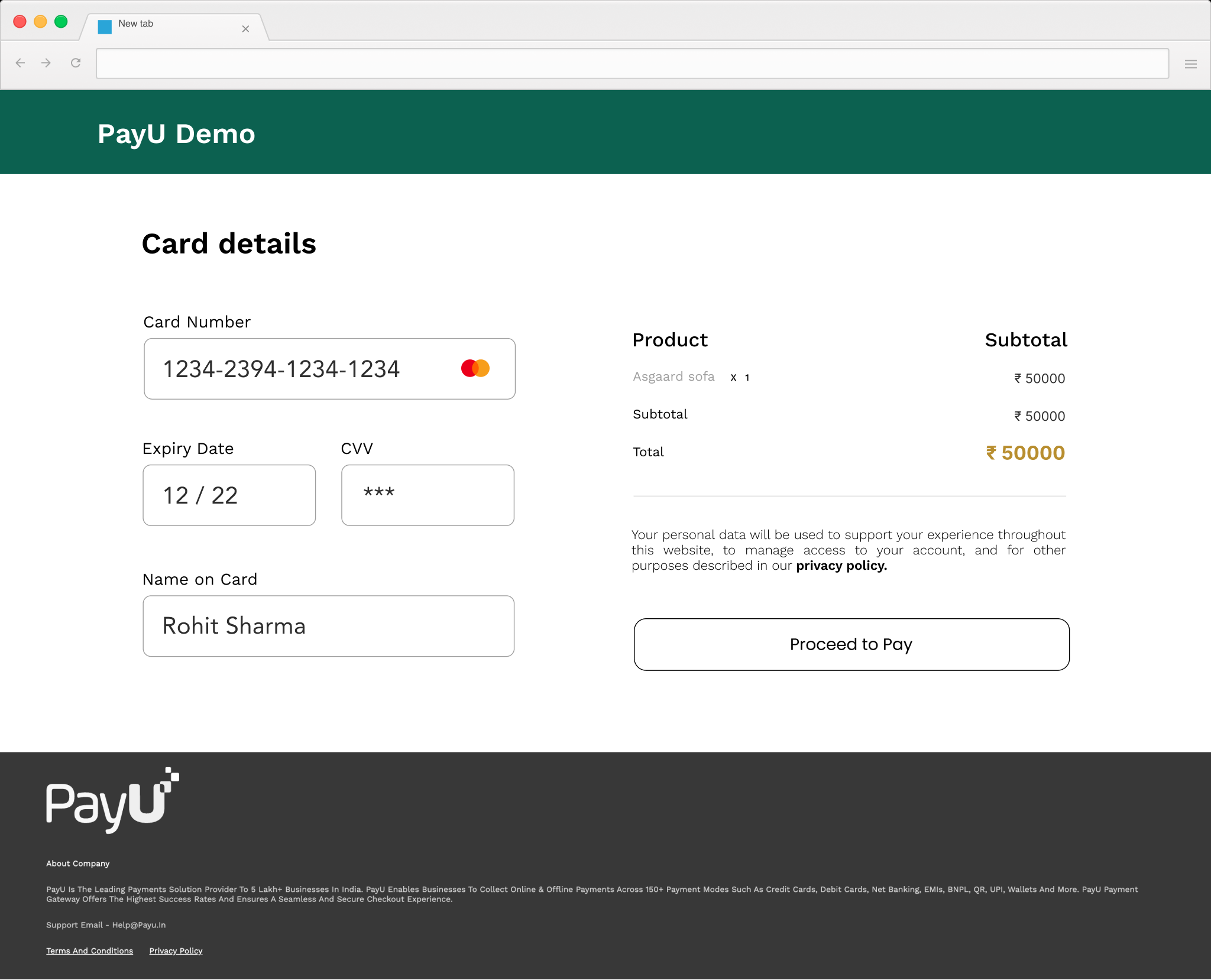The height and width of the screenshot is (980, 1211).
Task: Open Privacy Policy footer link
Action: point(176,950)
